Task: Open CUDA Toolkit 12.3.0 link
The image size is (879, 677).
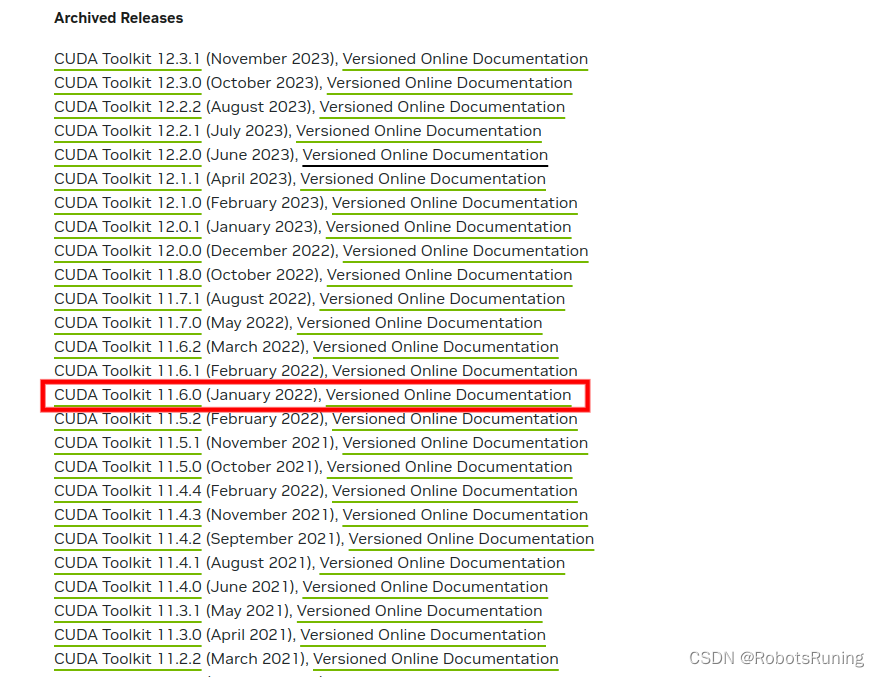Action: pyautogui.click(x=128, y=83)
